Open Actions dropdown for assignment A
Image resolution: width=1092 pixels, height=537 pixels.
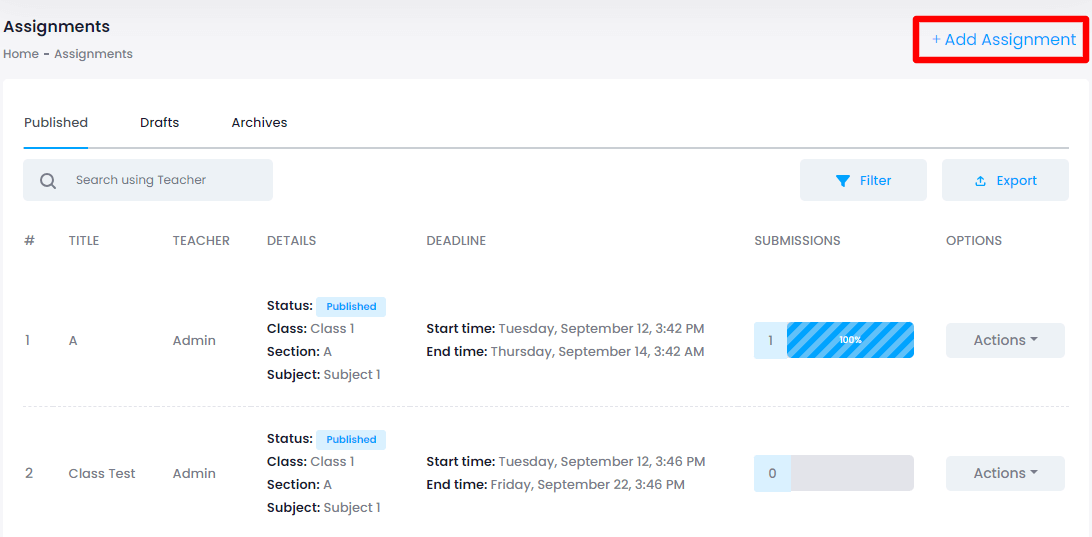(1005, 340)
